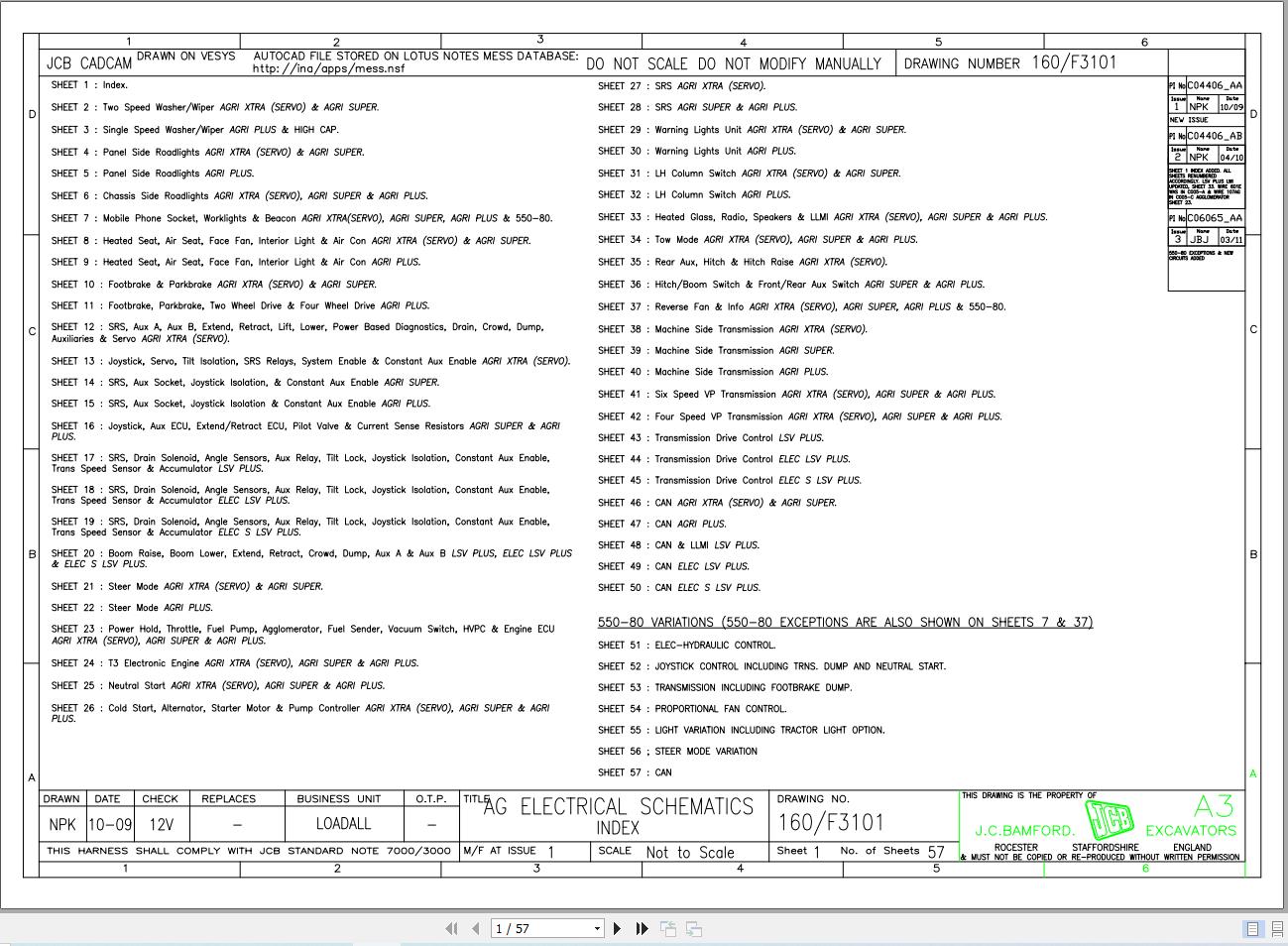Click the 'SHEET 57 : CAN' line
Viewport: 1288px width, 946px height.
coord(635,772)
